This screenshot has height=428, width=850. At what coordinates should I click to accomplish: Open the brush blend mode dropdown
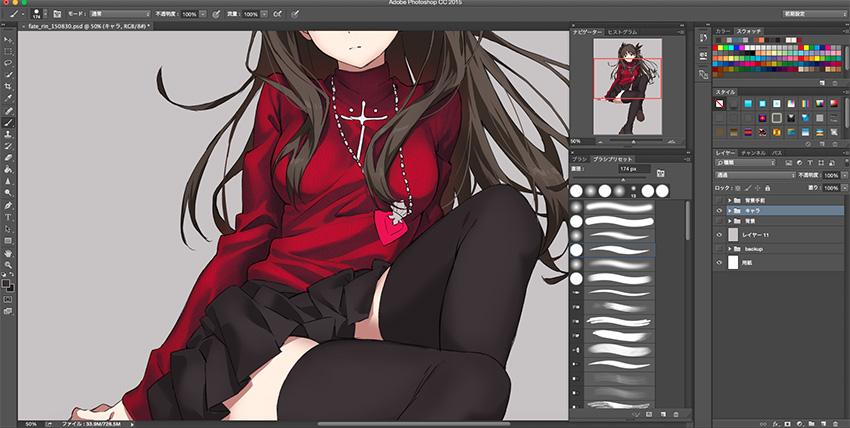click(121, 14)
